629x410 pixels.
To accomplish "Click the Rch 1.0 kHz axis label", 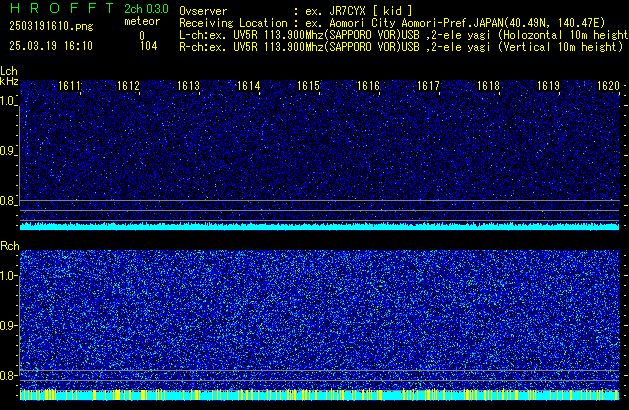I will [8, 276].
